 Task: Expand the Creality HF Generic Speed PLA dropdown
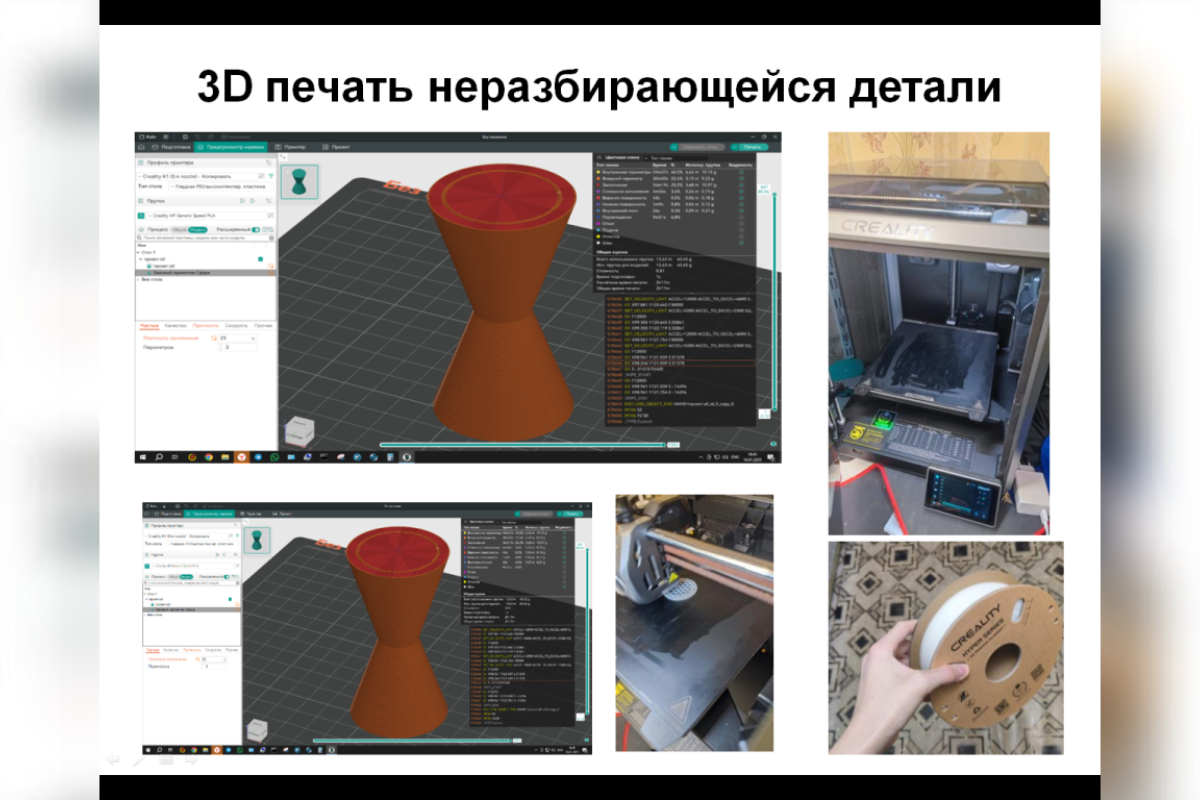tap(205, 216)
